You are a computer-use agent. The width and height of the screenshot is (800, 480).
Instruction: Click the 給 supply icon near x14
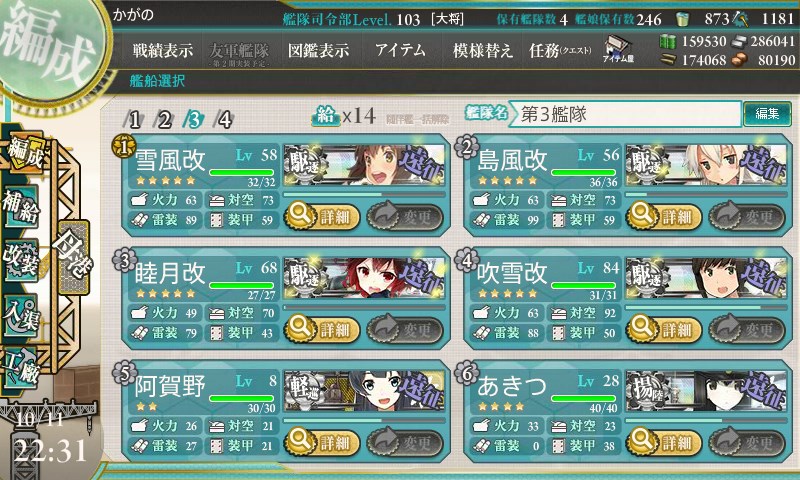click(x=326, y=116)
